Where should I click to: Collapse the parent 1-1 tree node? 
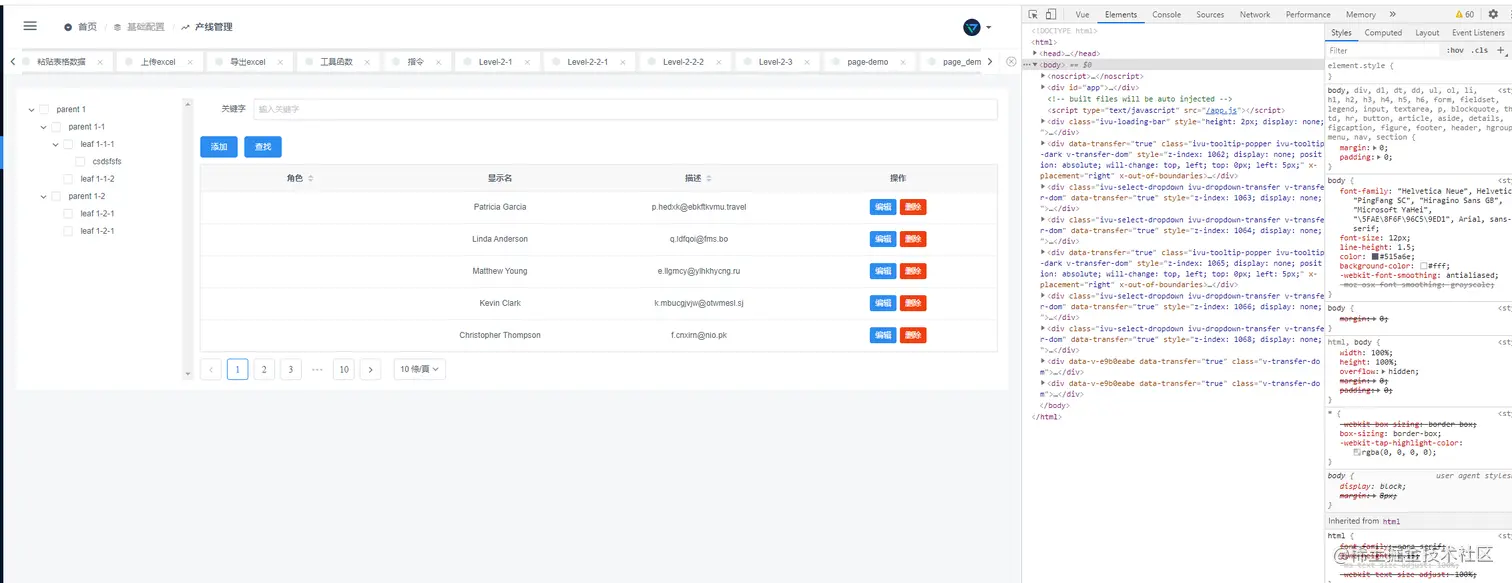click(43, 127)
